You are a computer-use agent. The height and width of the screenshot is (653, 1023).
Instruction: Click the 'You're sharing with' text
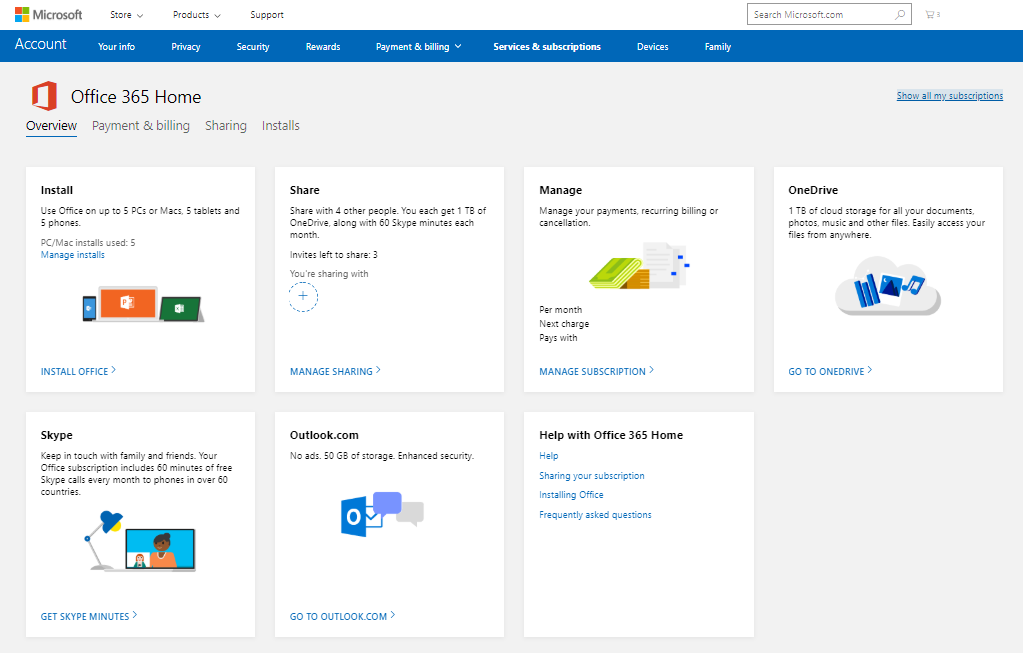(x=329, y=273)
